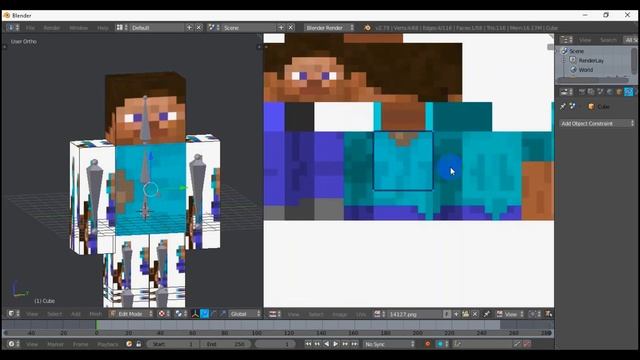Image resolution: width=640 pixels, height=360 pixels.
Task: Open the timeline Frame menu
Action: click(x=80, y=344)
